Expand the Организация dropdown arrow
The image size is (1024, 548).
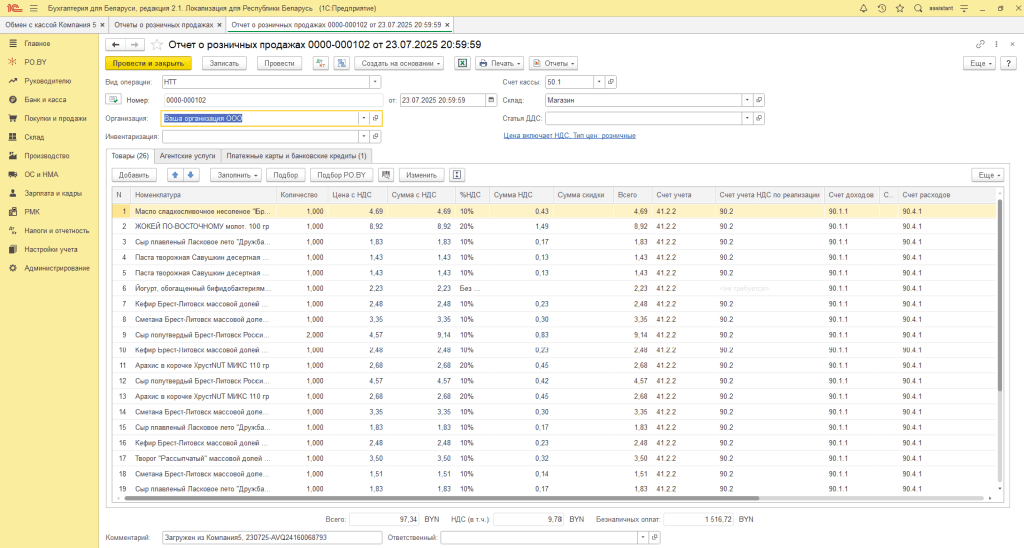pos(364,118)
